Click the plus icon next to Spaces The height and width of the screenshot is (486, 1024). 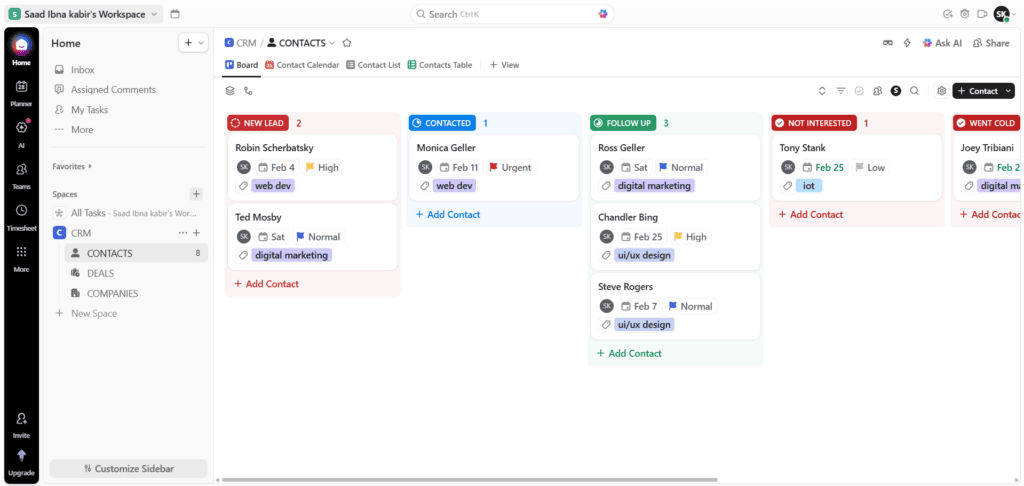click(x=196, y=194)
